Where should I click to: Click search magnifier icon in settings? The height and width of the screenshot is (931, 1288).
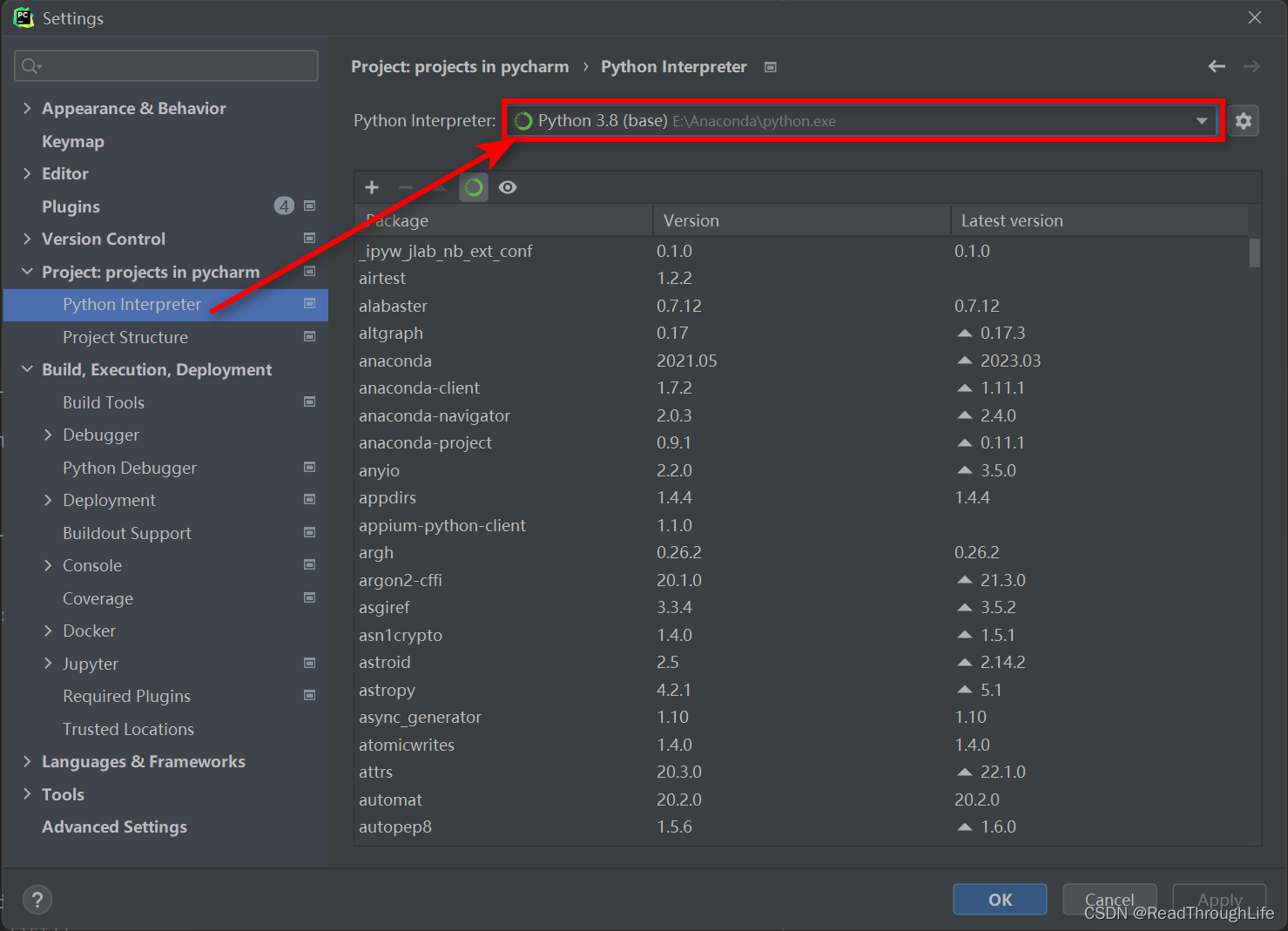[x=30, y=66]
